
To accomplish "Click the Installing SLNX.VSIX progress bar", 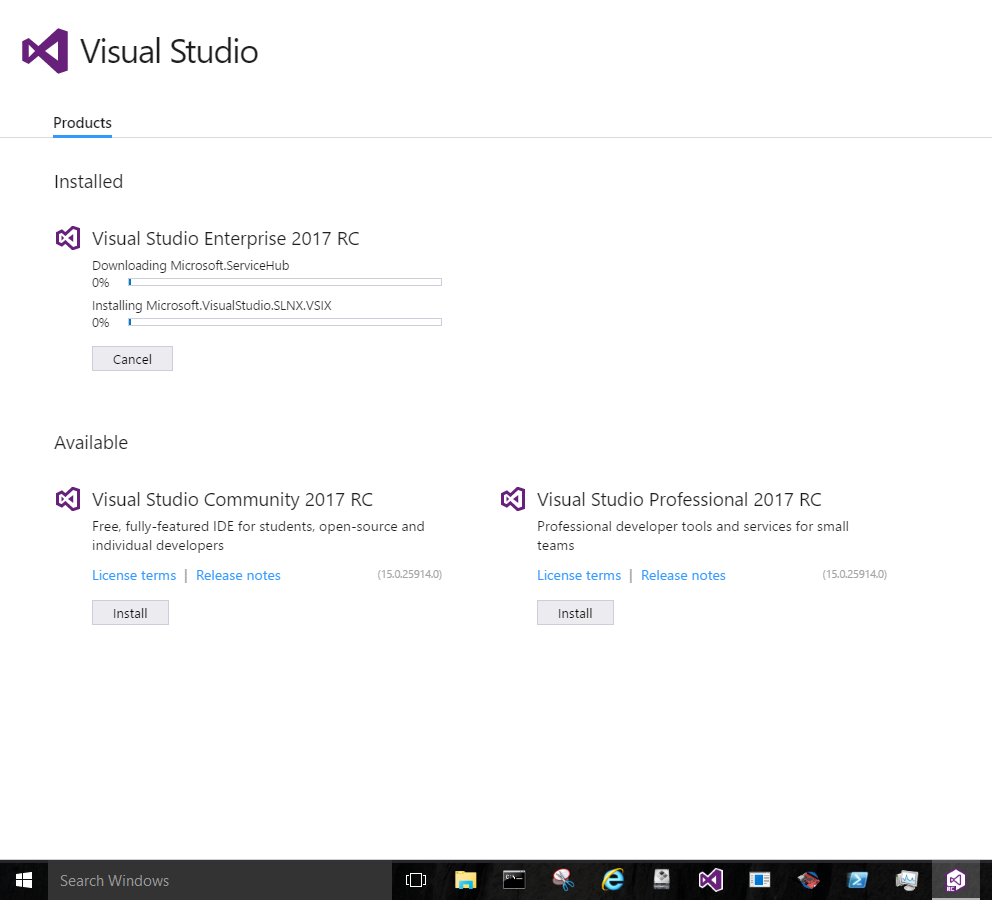I will 285,322.
